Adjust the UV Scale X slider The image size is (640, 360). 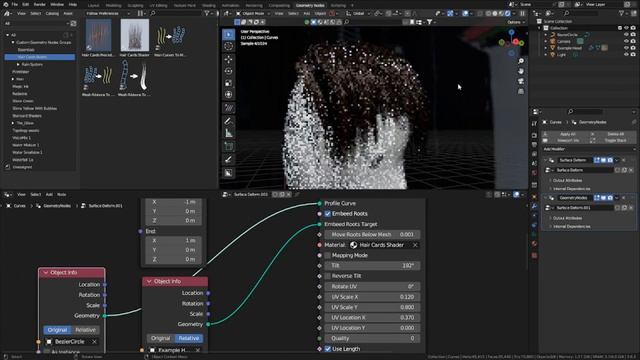372,297
